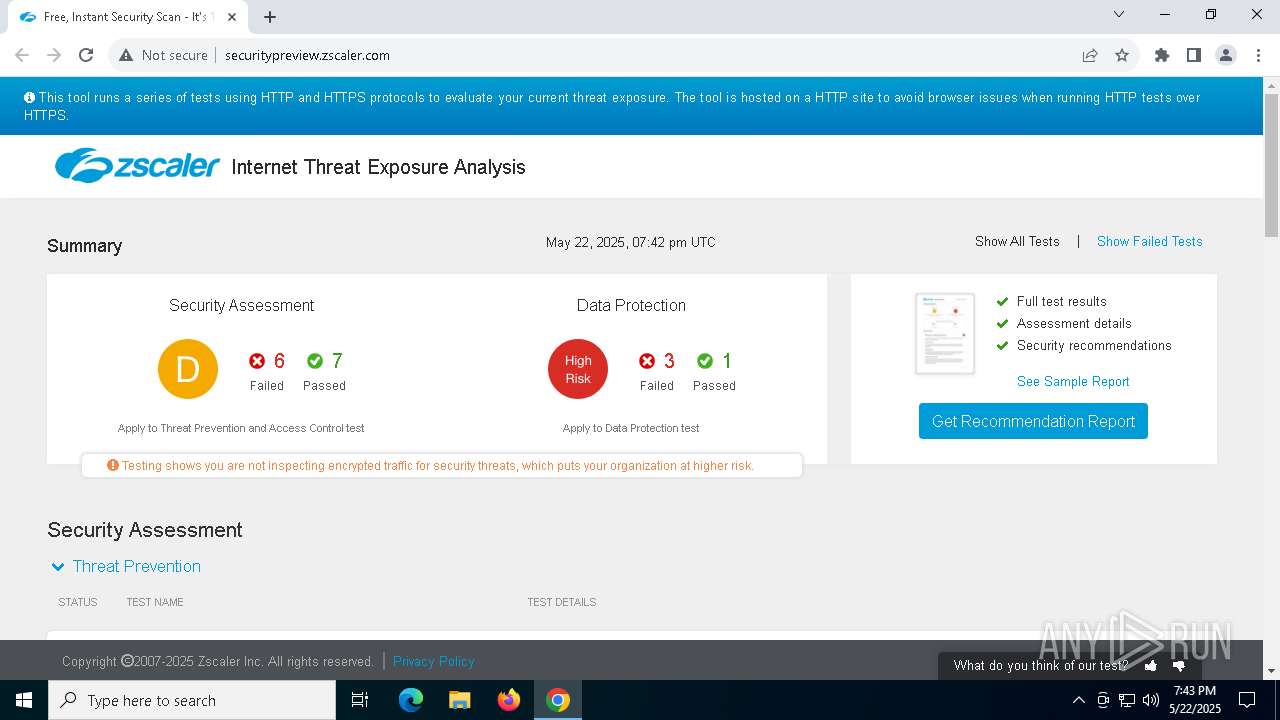Click the browser forward arrow
Screen dimensions: 1280x720
click(54, 55)
